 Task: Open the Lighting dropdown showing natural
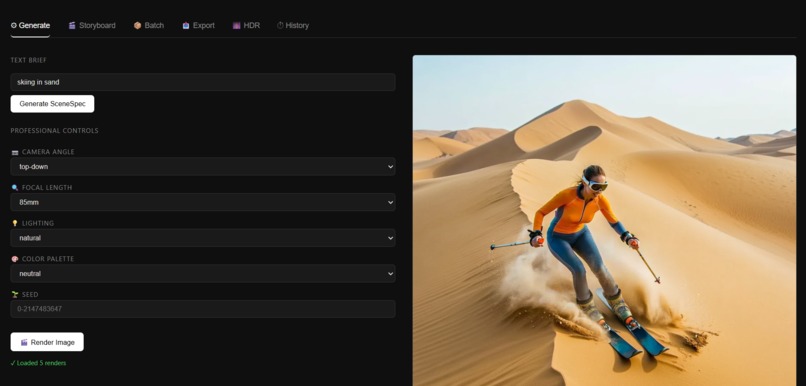[x=203, y=238]
